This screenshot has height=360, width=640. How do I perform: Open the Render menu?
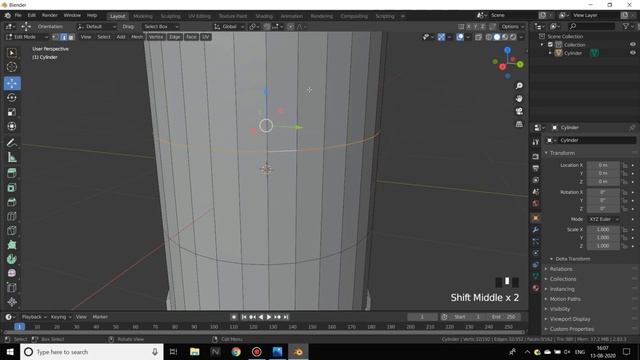pos(50,15)
